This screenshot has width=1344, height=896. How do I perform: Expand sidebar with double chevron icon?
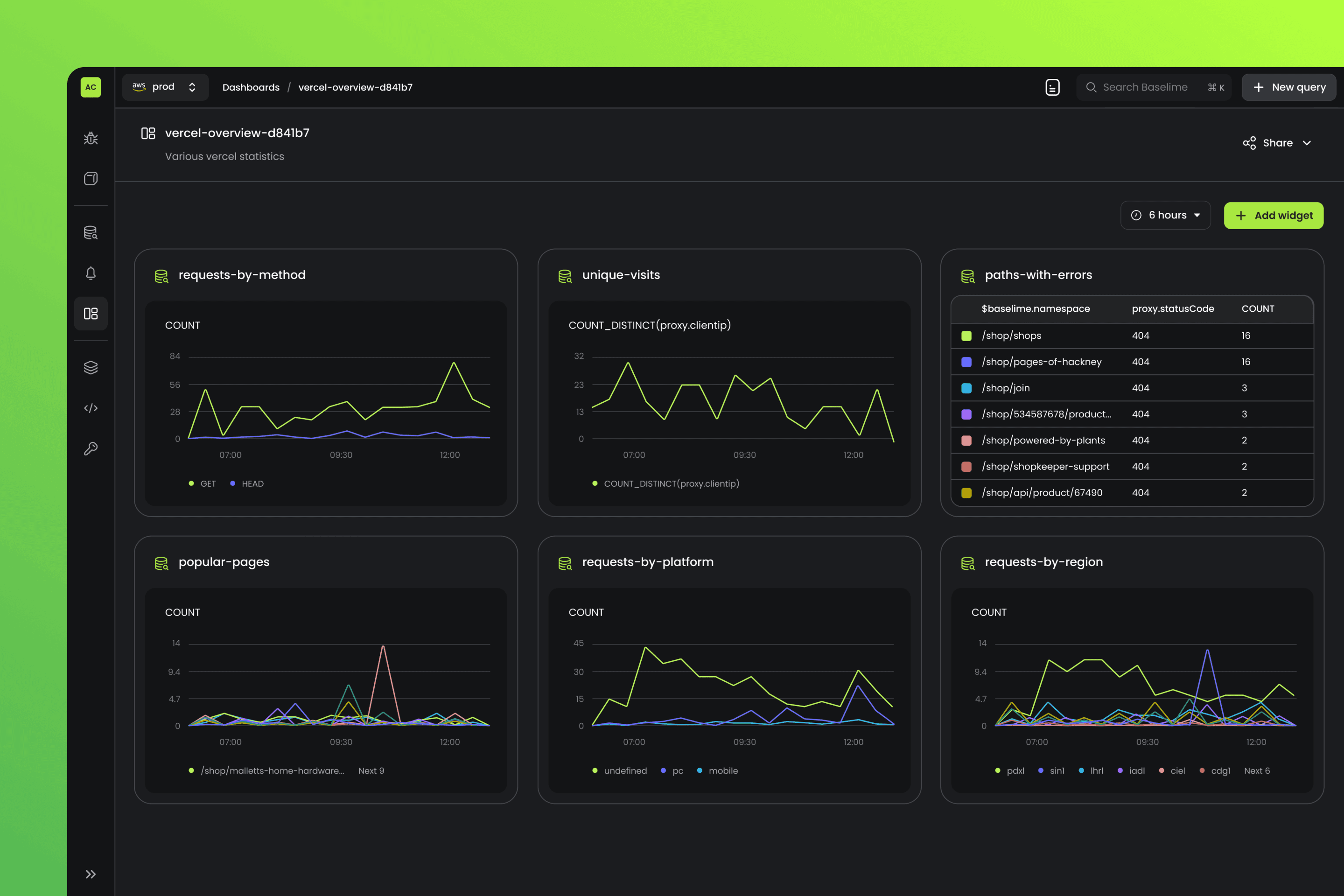pyautogui.click(x=91, y=874)
